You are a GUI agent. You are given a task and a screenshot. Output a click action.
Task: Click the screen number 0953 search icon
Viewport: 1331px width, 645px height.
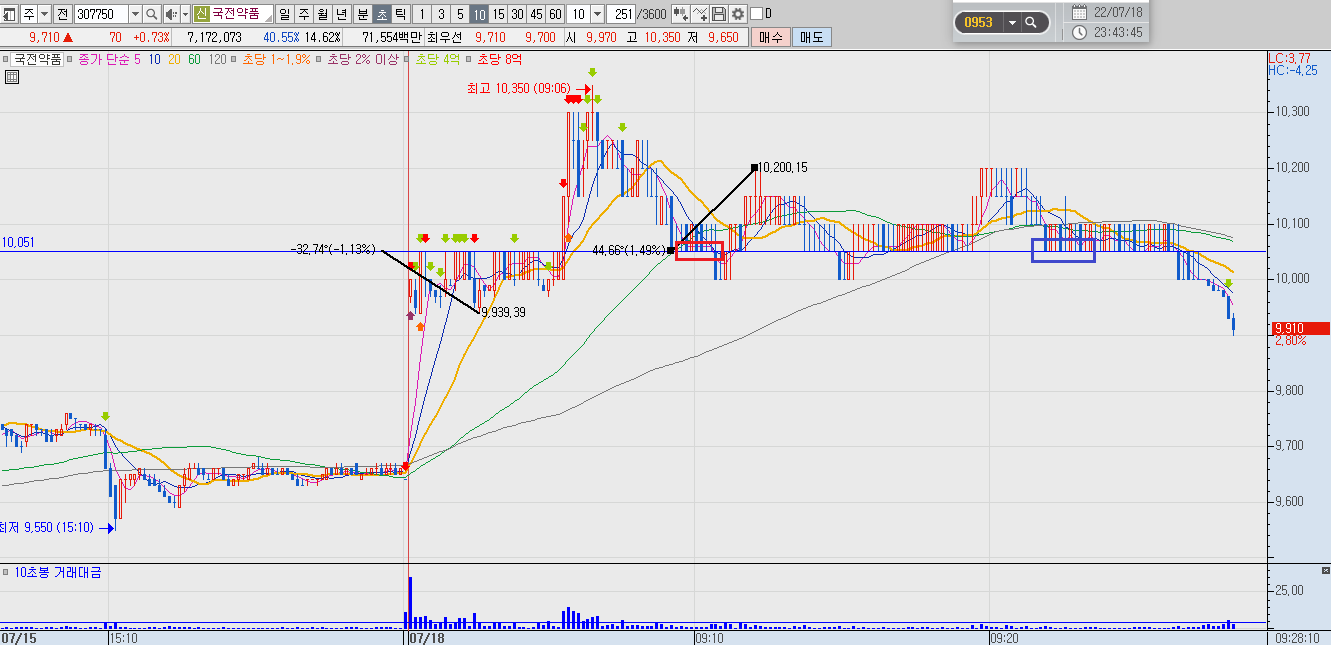[x=1031, y=22]
